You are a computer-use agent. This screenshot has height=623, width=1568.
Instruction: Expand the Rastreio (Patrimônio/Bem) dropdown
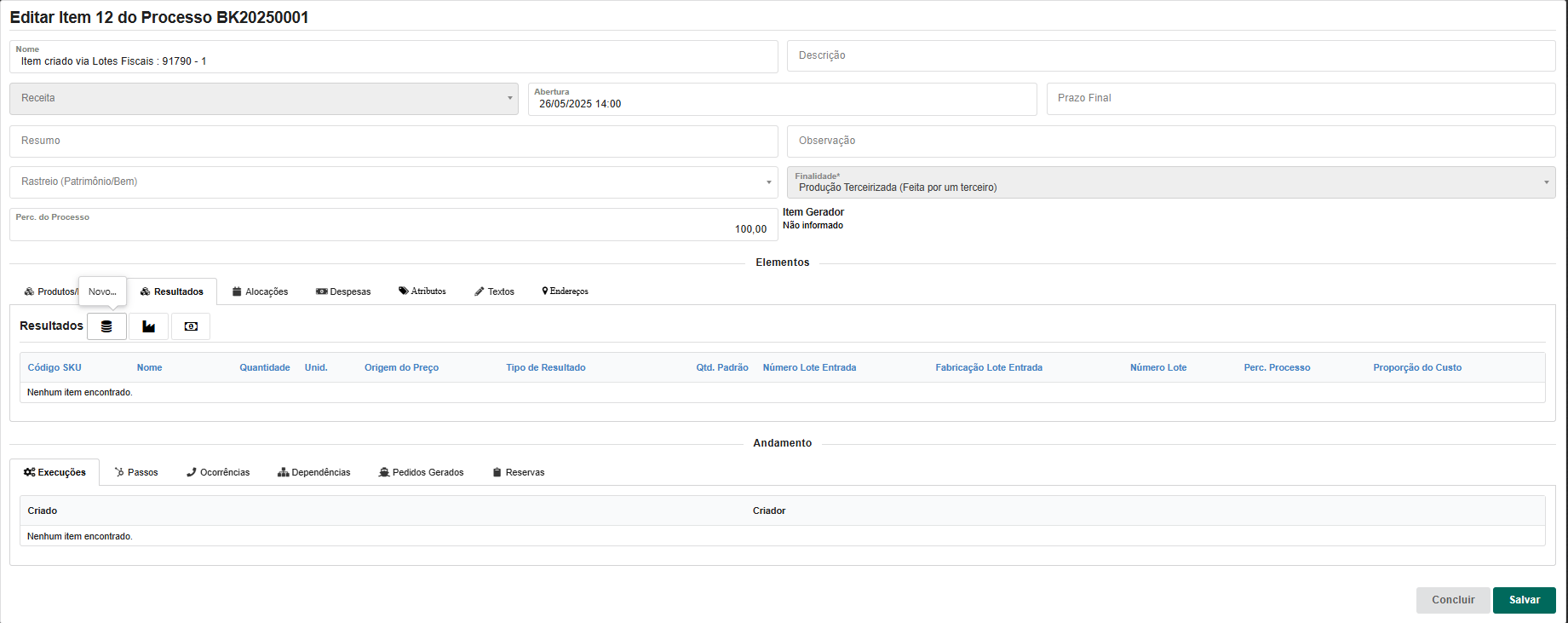[393, 182]
